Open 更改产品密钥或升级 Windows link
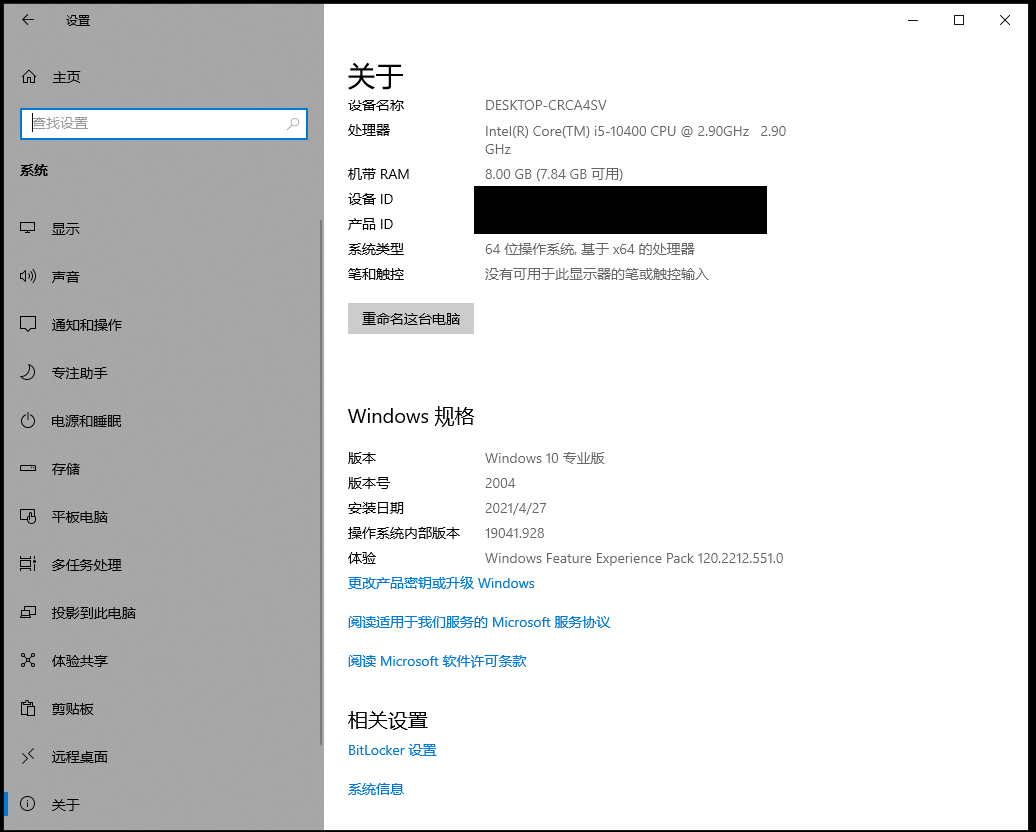1036x832 pixels. [441, 584]
